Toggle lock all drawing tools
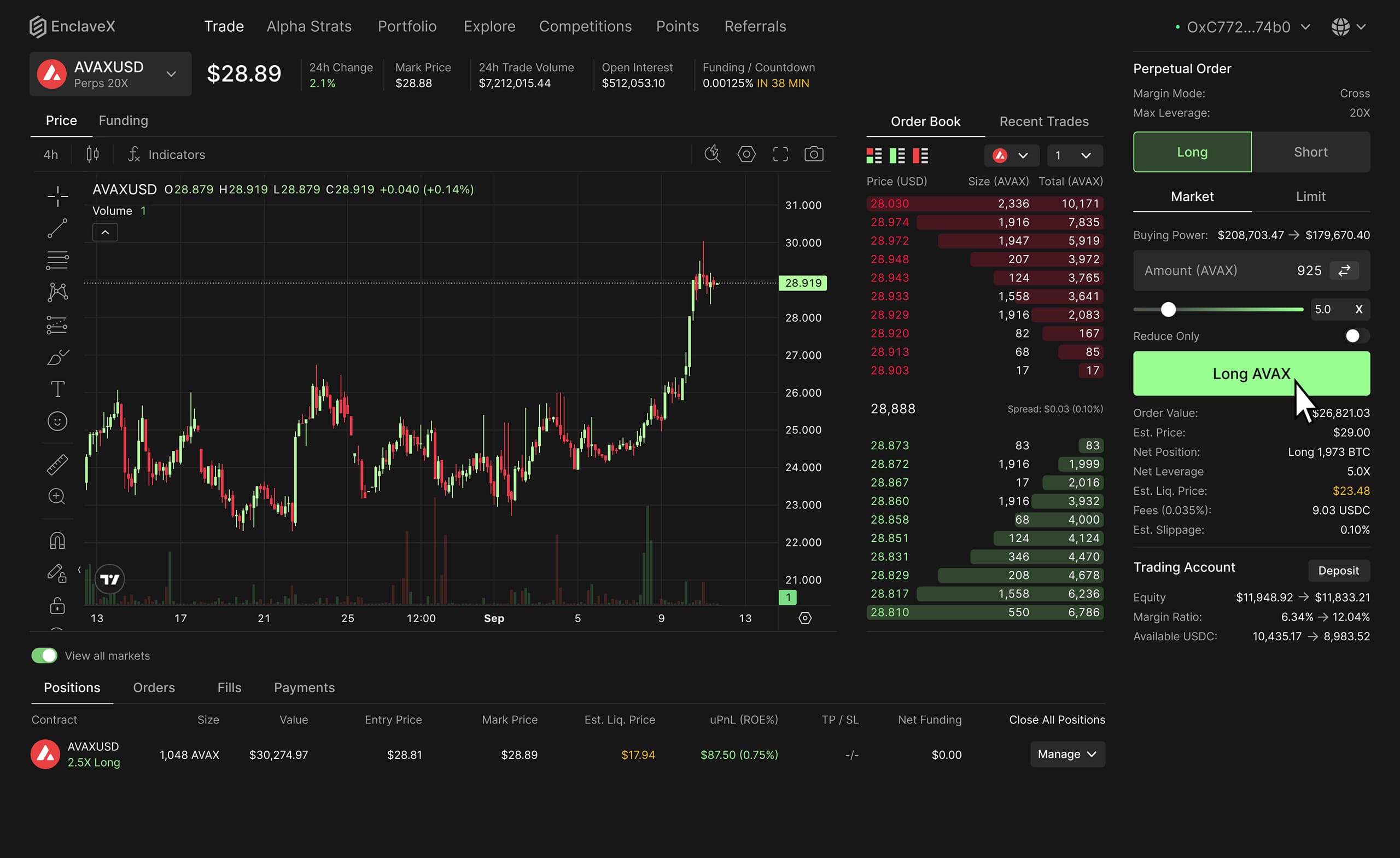Screen dimensions: 1400x858 tap(57, 605)
